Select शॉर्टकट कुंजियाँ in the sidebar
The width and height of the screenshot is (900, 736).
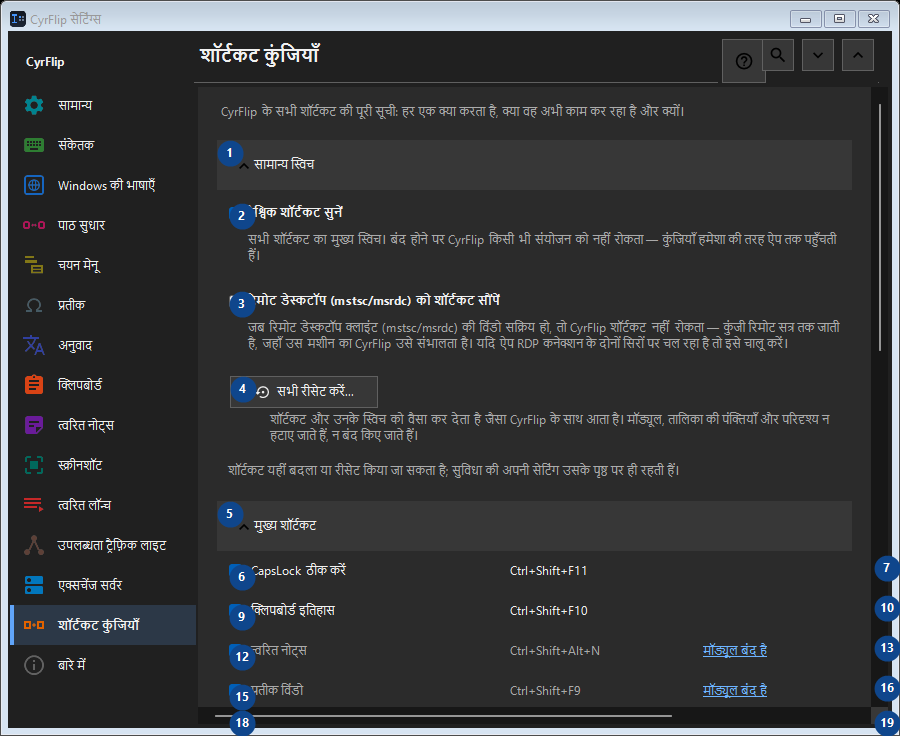pos(103,625)
